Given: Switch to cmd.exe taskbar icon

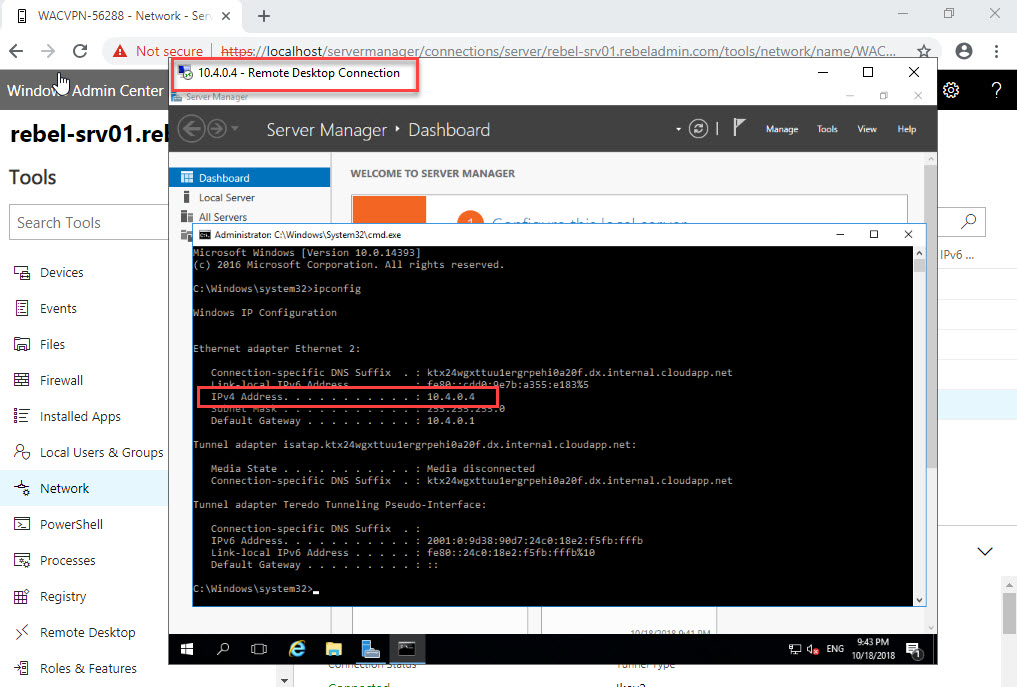Looking at the screenshot, I should pos(407,649).
